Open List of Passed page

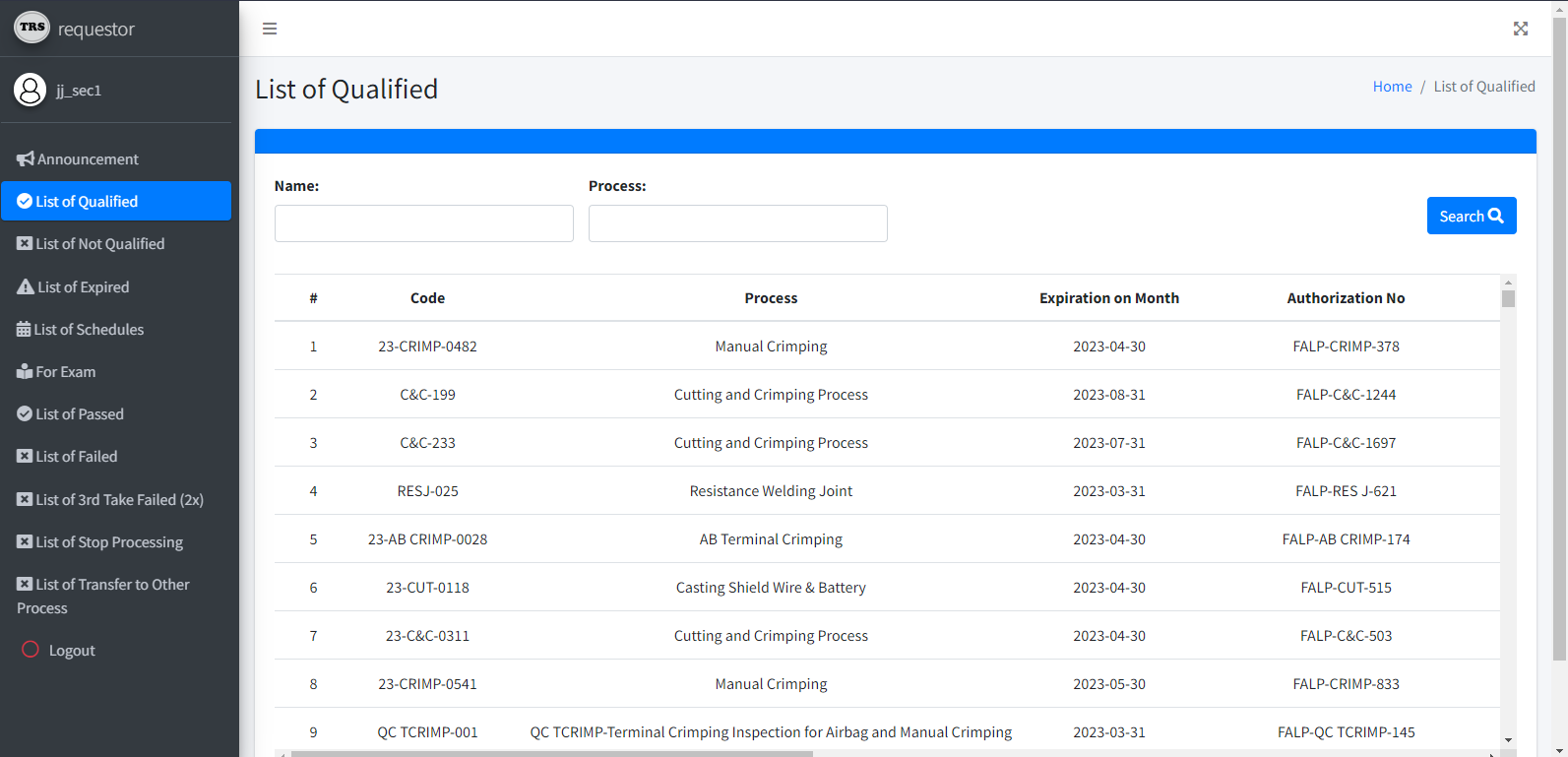(x=79, y=414)
